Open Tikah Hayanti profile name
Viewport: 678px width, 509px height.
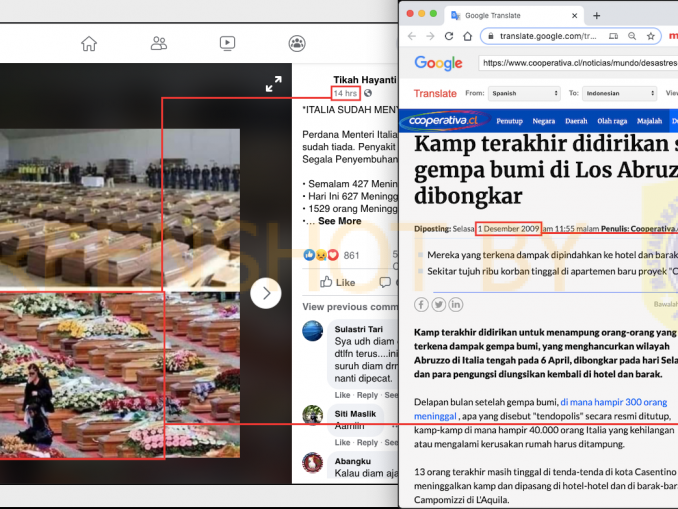point(365,80)
